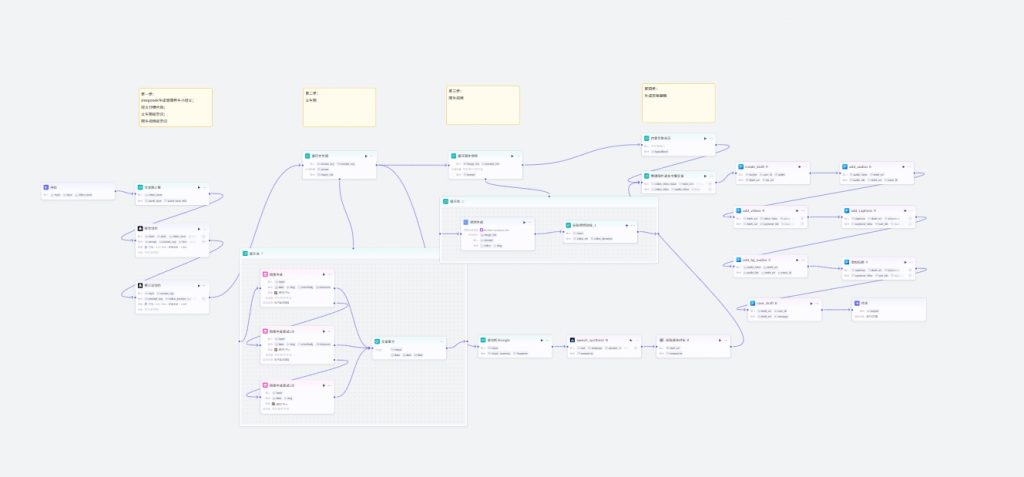Screen dimensions: 1024x477
Task: Click the teal icon of the node right of Start
Action: 140,188
